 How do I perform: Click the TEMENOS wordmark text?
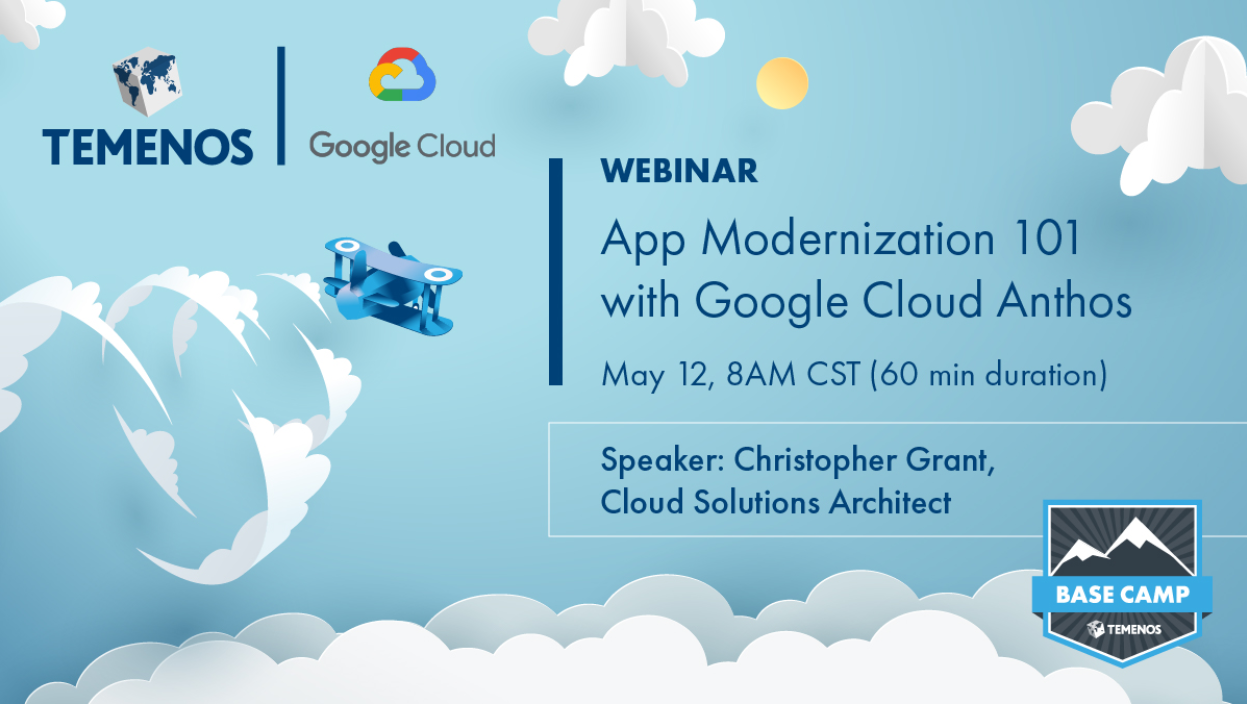pos(147,146)
